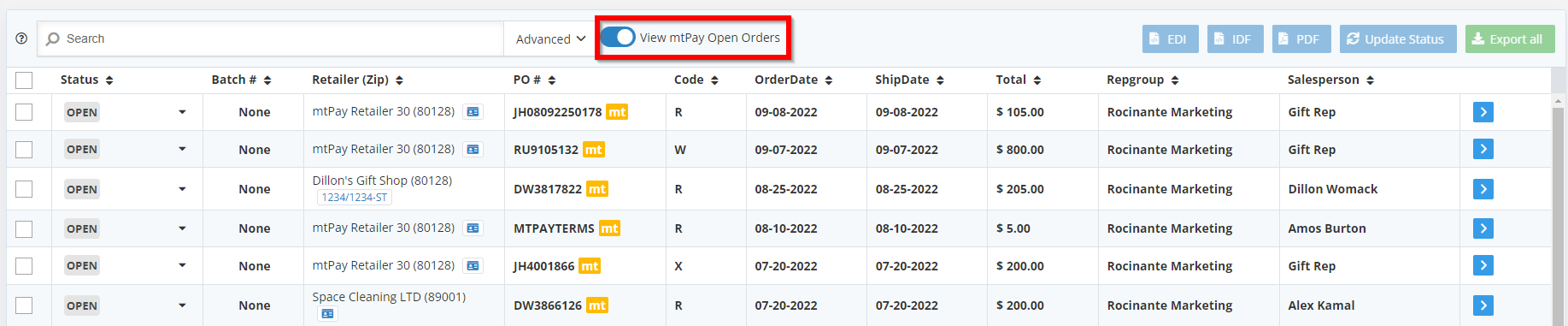The width and height of the screenshot is (1568, 326).
Task: Open order details arrow for DW3817822
Action: click(x=1483, y=189)
